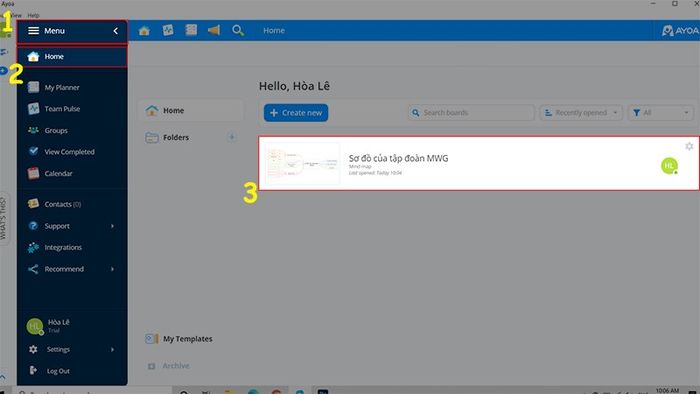Viewport: 700px width, 394px height.
Task: Open the Team Pulse icon in top toolbar
Action: [168, 30]
